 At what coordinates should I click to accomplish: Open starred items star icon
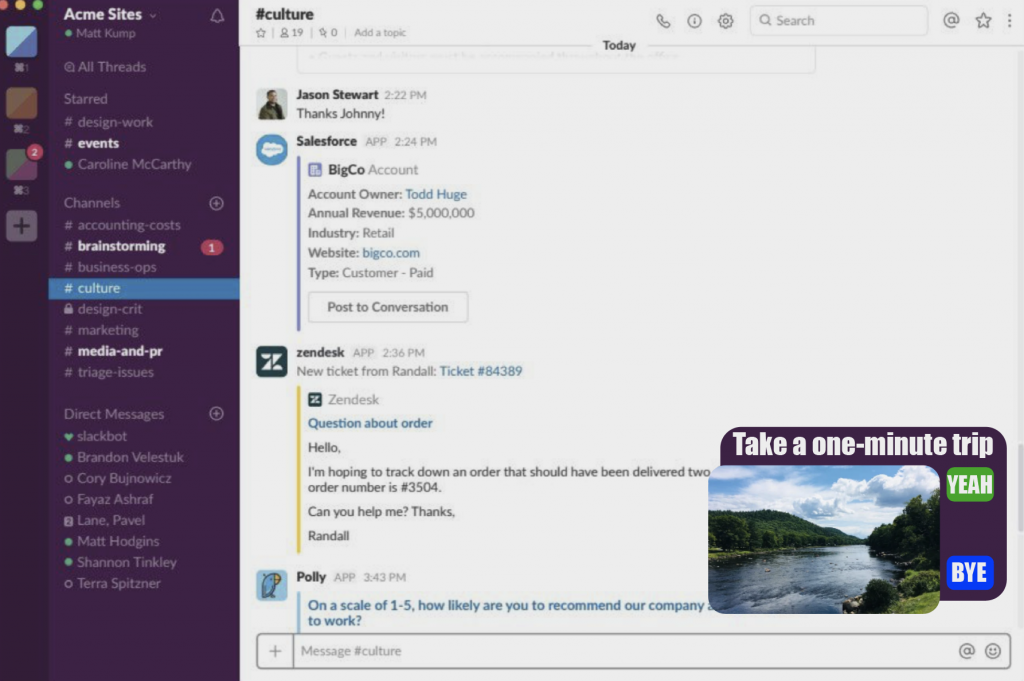(x=983, y=20)
